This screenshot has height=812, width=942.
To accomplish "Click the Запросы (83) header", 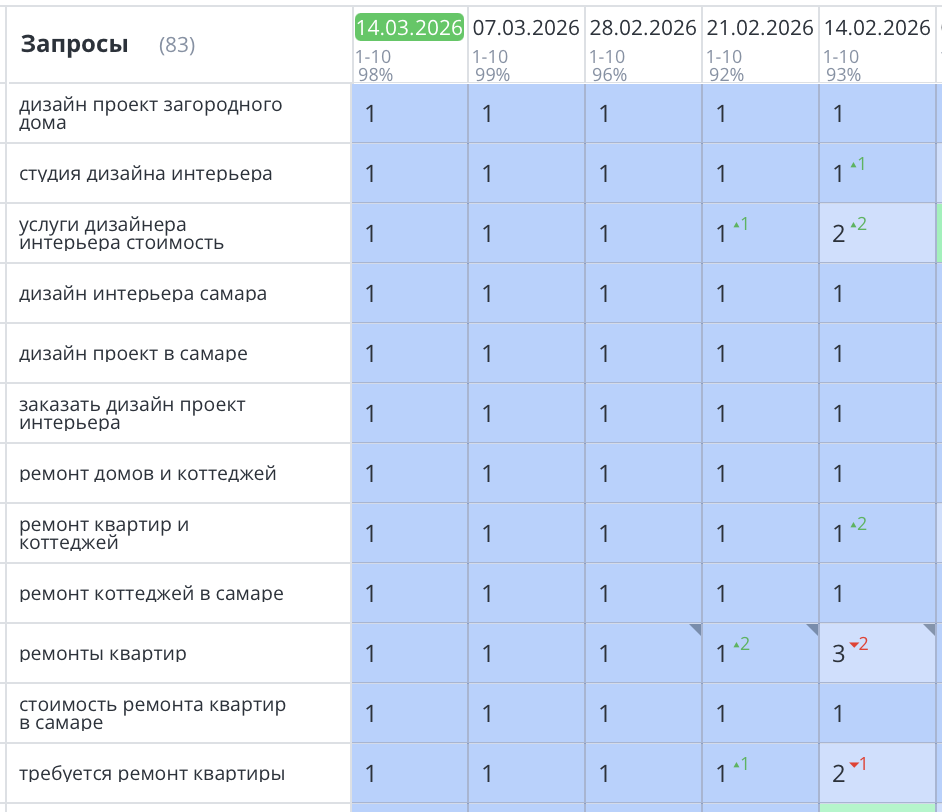I will tap(75, 44).
